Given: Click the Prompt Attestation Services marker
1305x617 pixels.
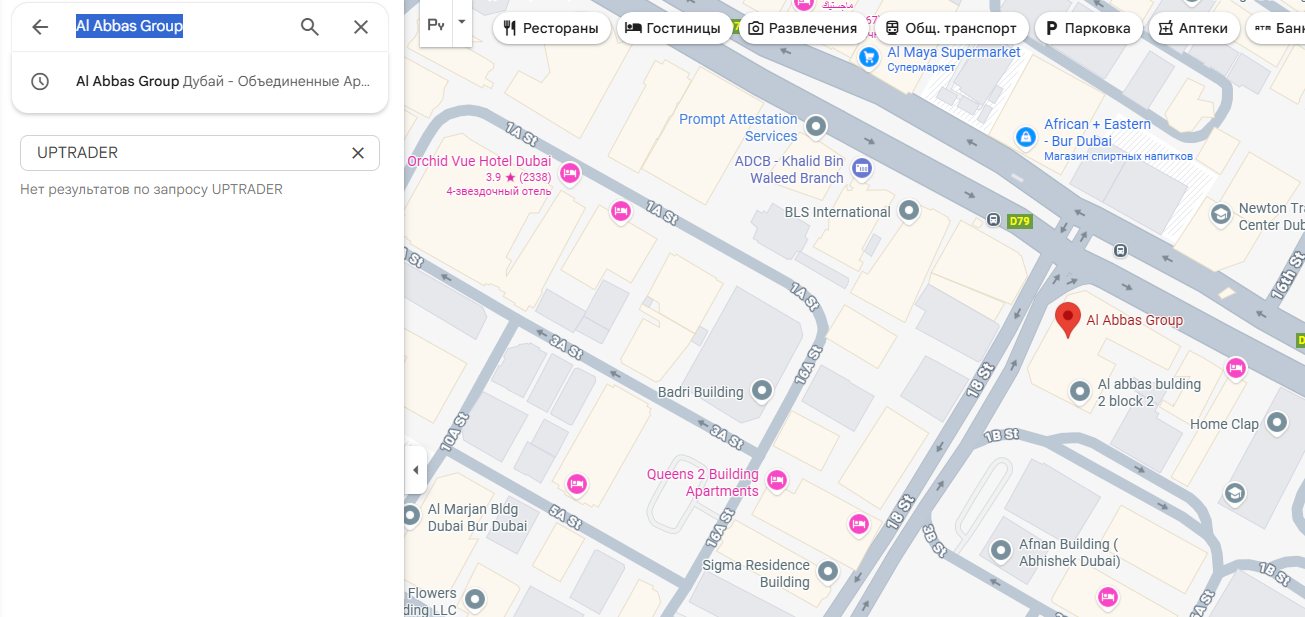Looking at the screenshot, I should click(x=817, y=127).
